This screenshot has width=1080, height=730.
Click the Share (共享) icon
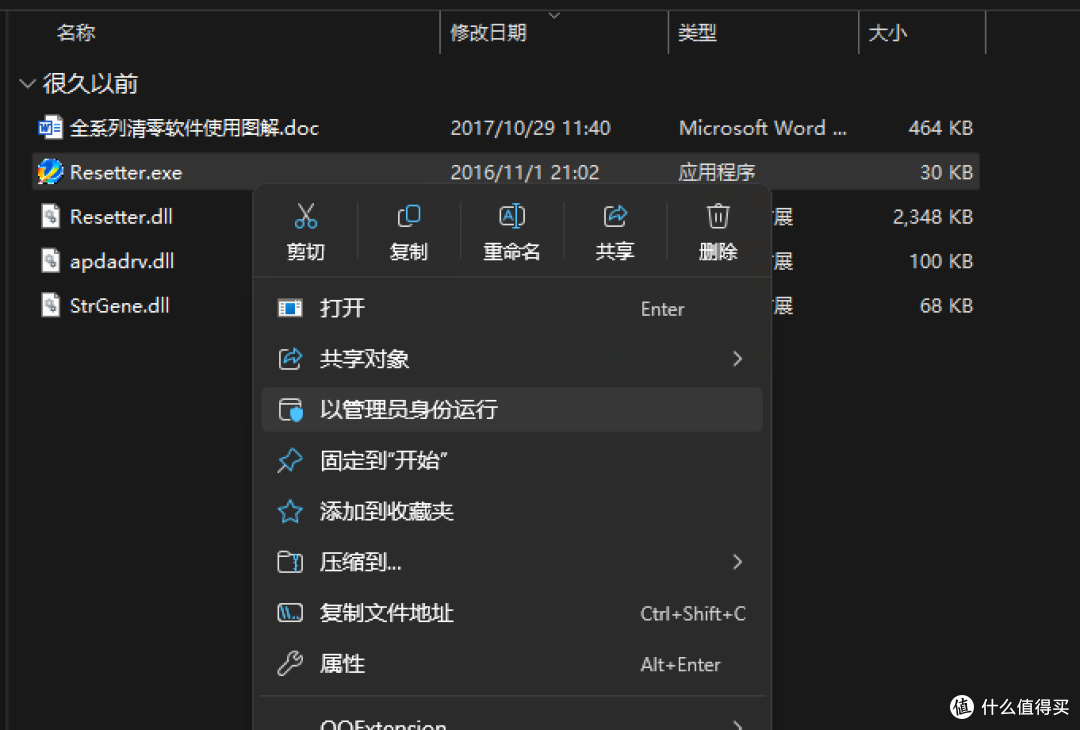click(614, 216)
